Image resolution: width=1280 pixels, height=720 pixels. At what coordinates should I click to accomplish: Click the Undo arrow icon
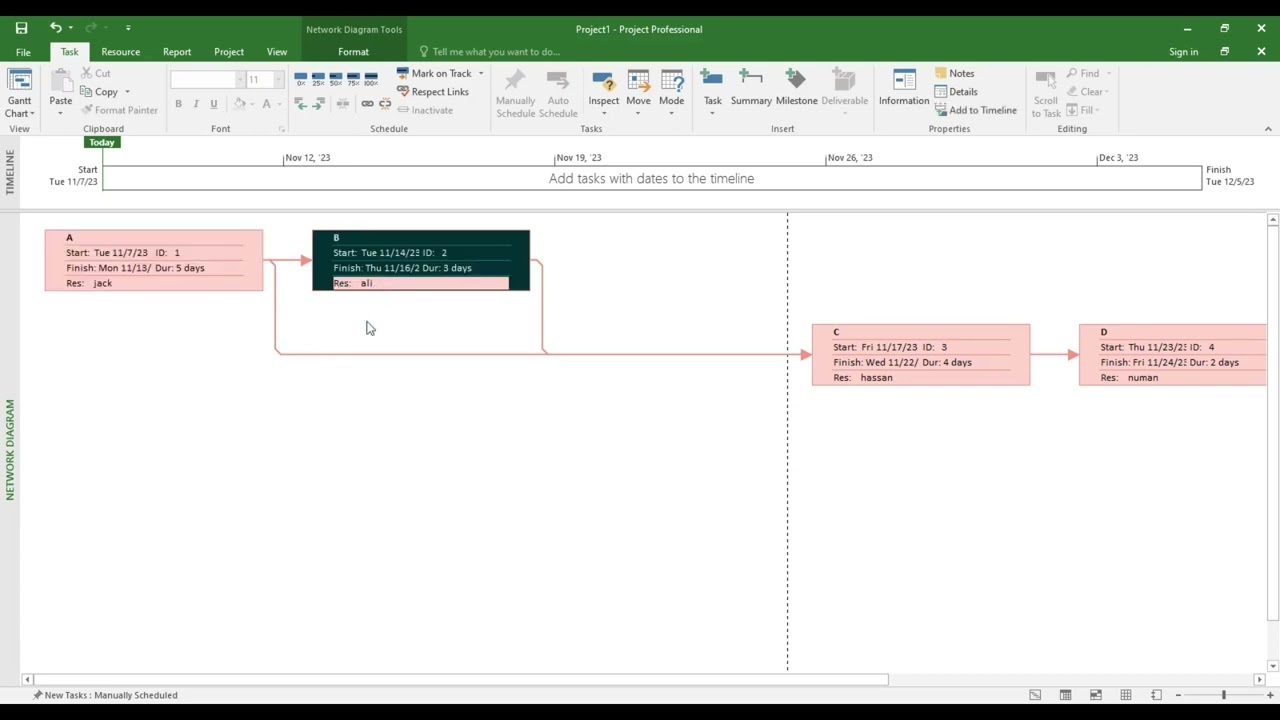(56, 28)
